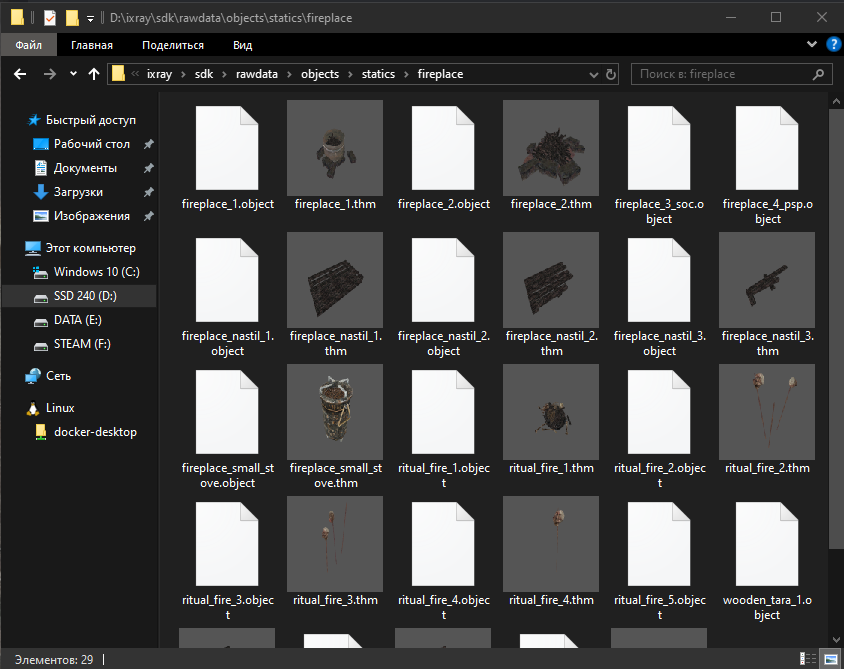The width and height of the screenshot is (844, 669).
Task: Open the Вид ribbon tab
Action: click(x=243, y=45)
